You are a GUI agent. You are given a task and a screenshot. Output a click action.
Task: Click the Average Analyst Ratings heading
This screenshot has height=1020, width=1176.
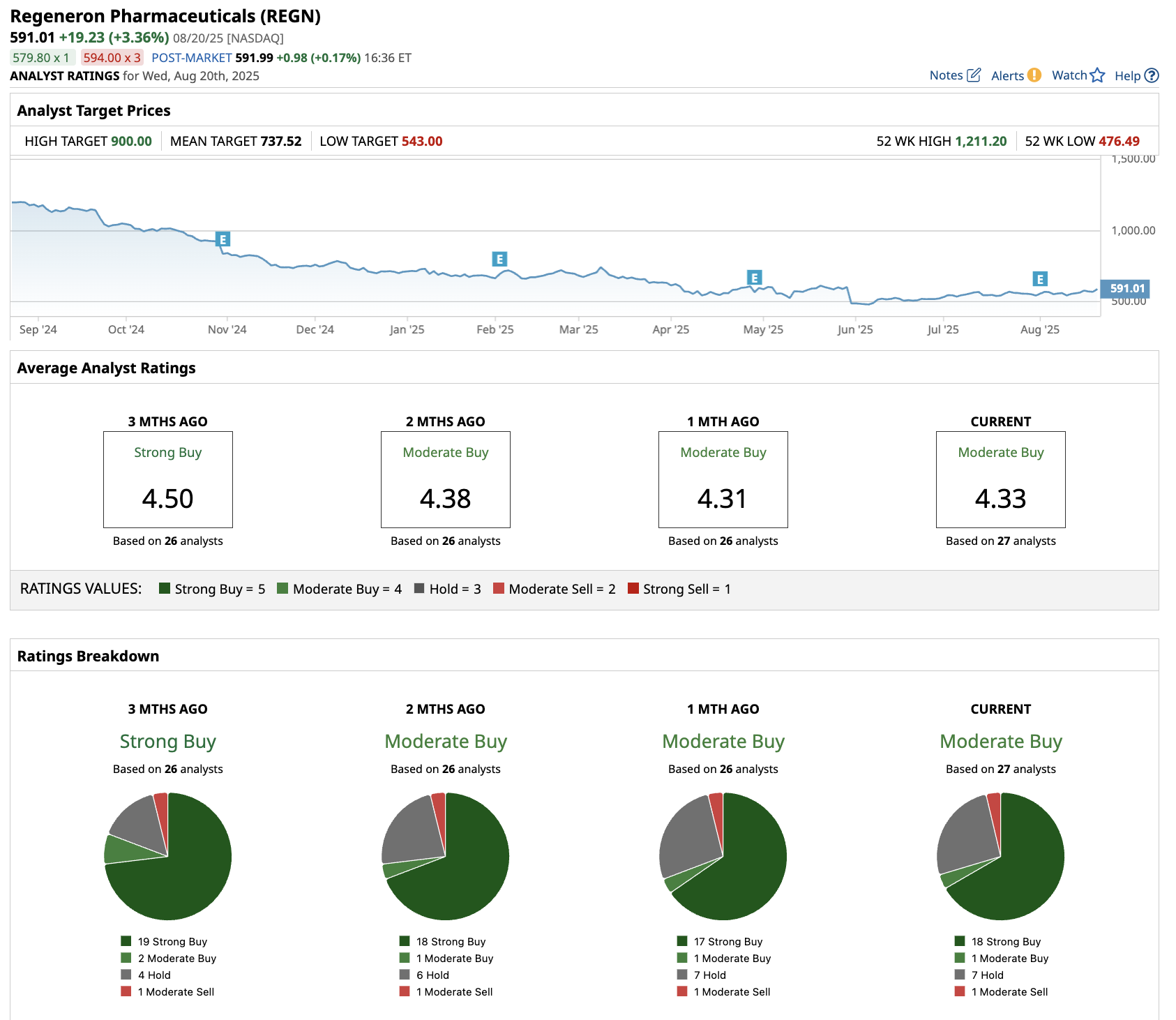106,368
